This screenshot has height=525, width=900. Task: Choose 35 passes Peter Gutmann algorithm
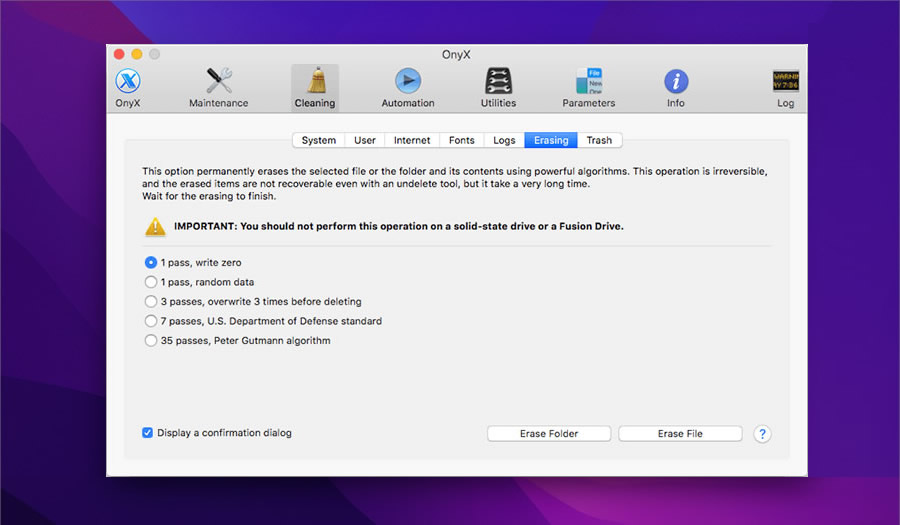pyautogui.click(x=150, y=340)
